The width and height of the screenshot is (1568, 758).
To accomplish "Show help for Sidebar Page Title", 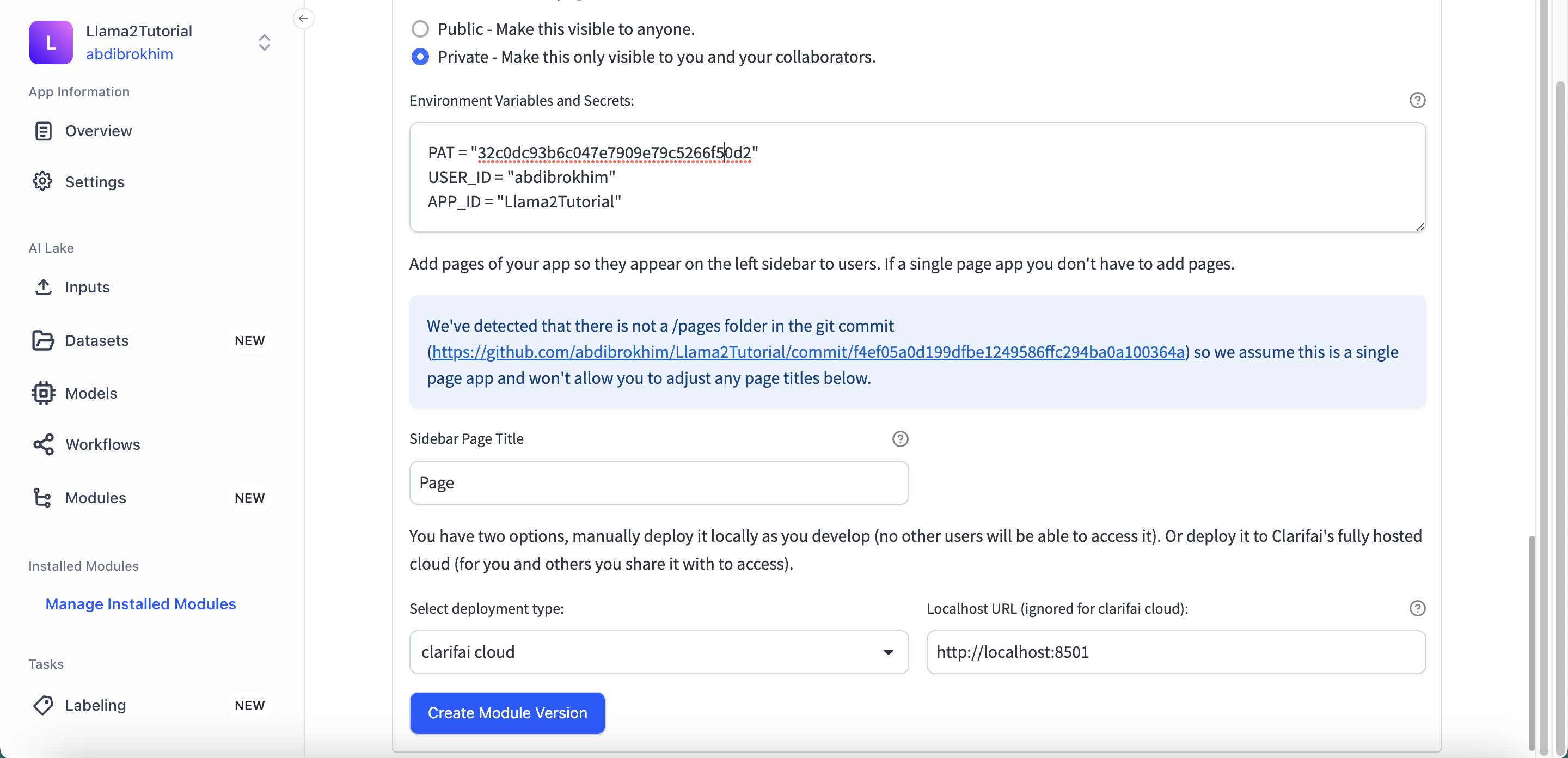I will click(899, 439).
